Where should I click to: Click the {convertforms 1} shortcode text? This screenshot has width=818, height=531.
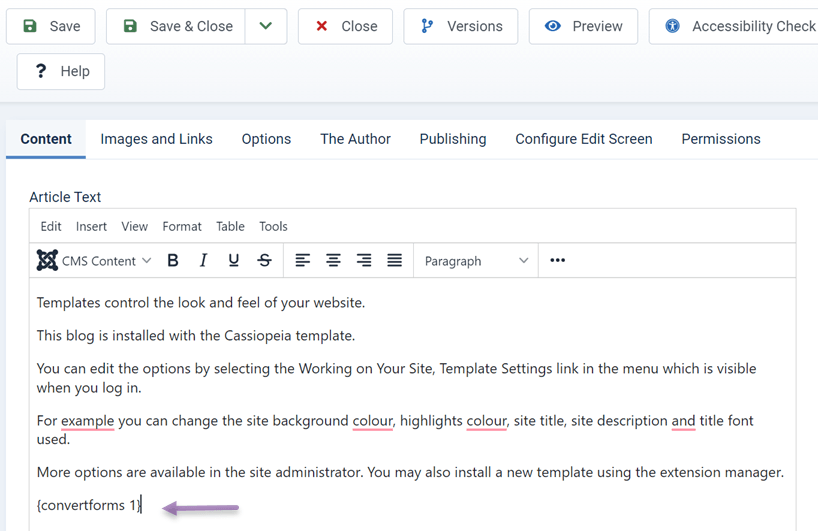coord(89,505)
